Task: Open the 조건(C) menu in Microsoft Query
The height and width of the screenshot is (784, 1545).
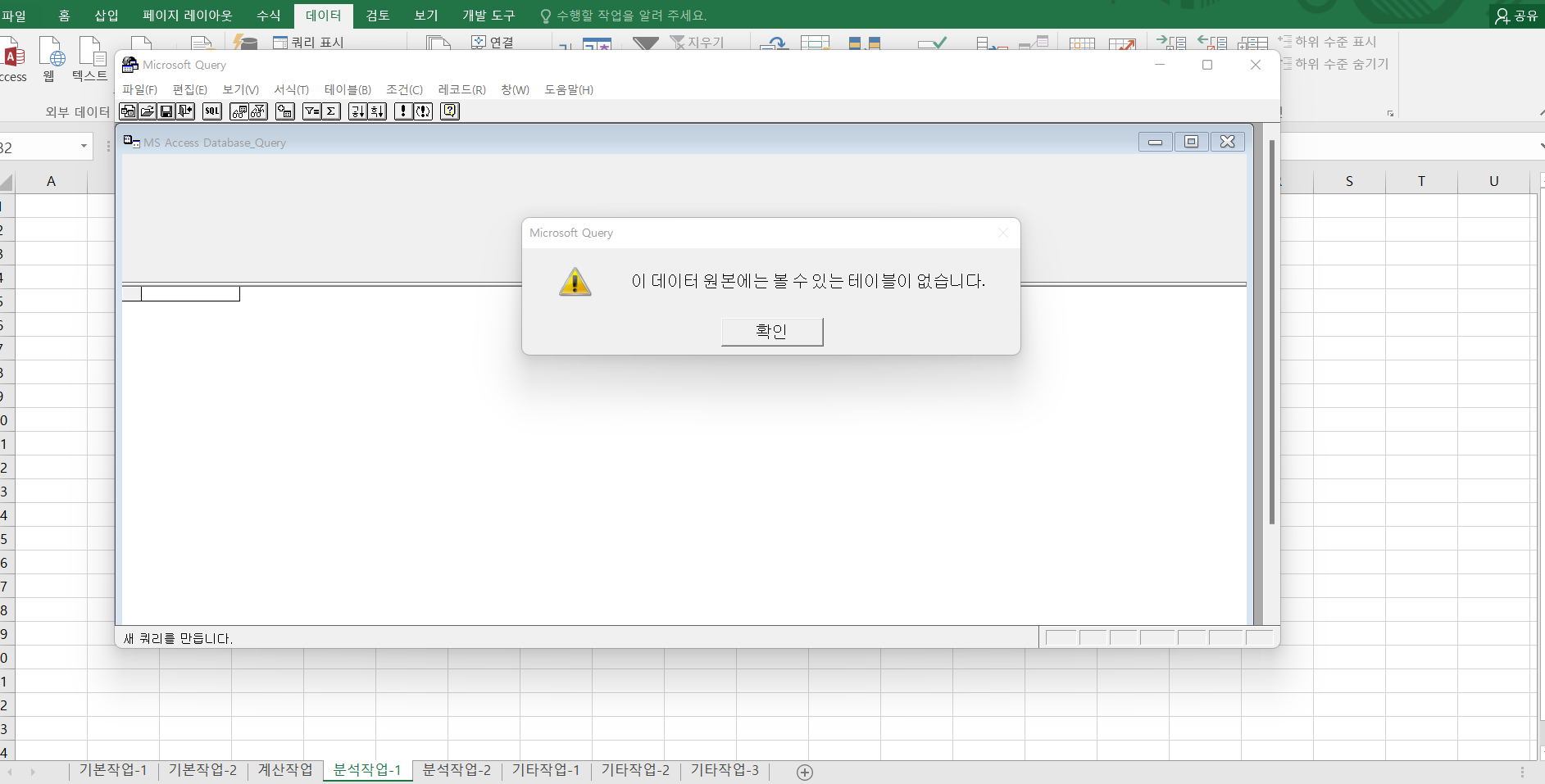Action: click(404, 89)
